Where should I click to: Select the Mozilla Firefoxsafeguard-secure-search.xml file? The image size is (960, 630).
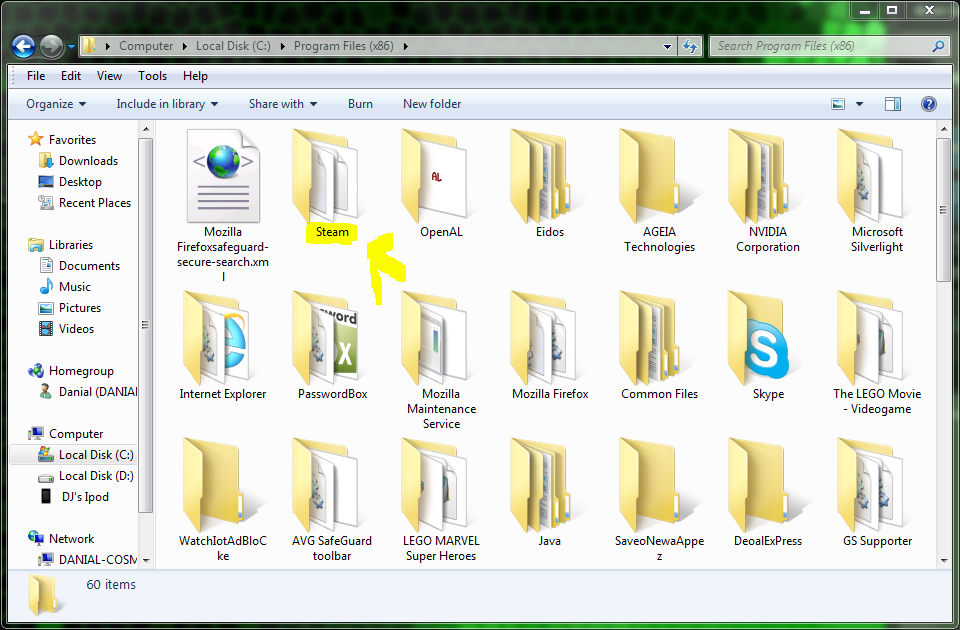(x=223, y=205)
